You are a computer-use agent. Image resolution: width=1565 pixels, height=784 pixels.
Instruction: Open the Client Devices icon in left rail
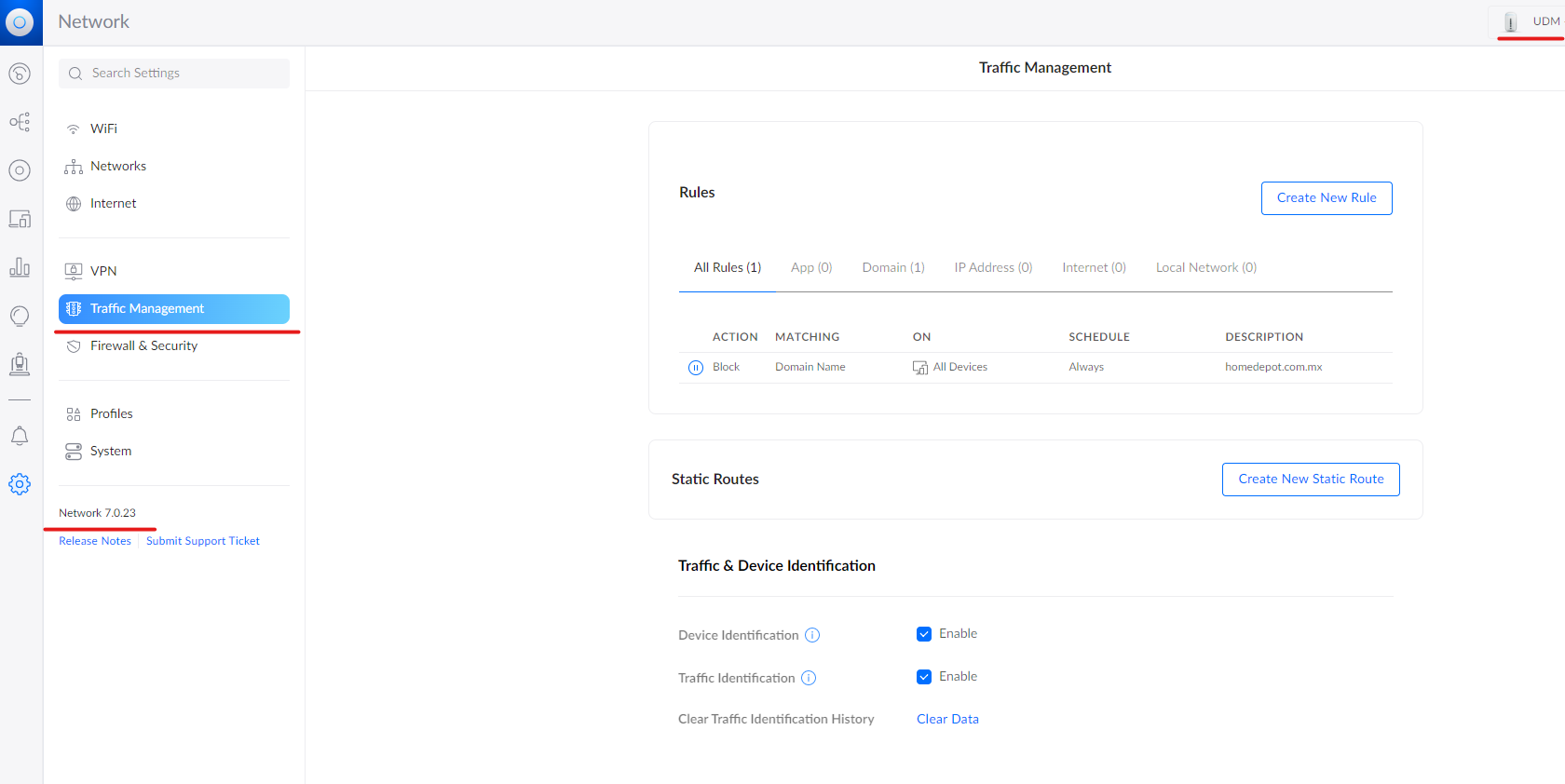pyautogui.click(x=20, y=219)
